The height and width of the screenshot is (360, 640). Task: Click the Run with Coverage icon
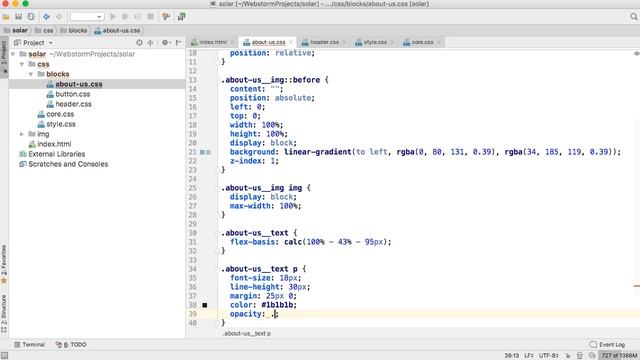138,17
